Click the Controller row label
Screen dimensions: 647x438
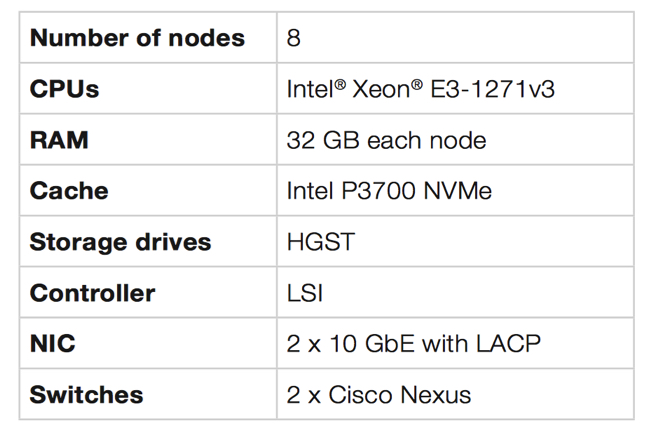tap(92, 293)
